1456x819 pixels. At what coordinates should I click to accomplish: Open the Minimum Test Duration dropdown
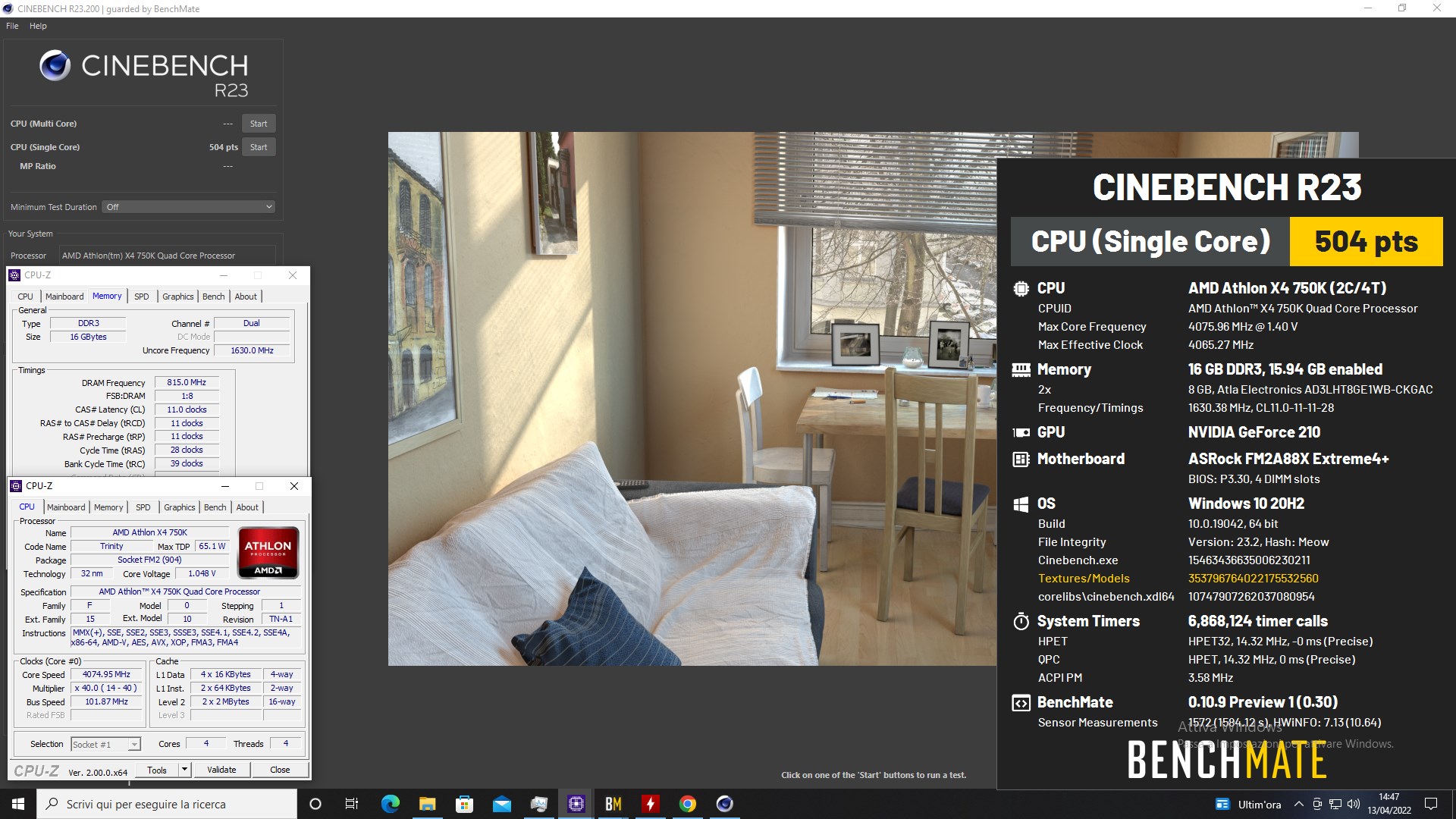[x=188, y=207]
